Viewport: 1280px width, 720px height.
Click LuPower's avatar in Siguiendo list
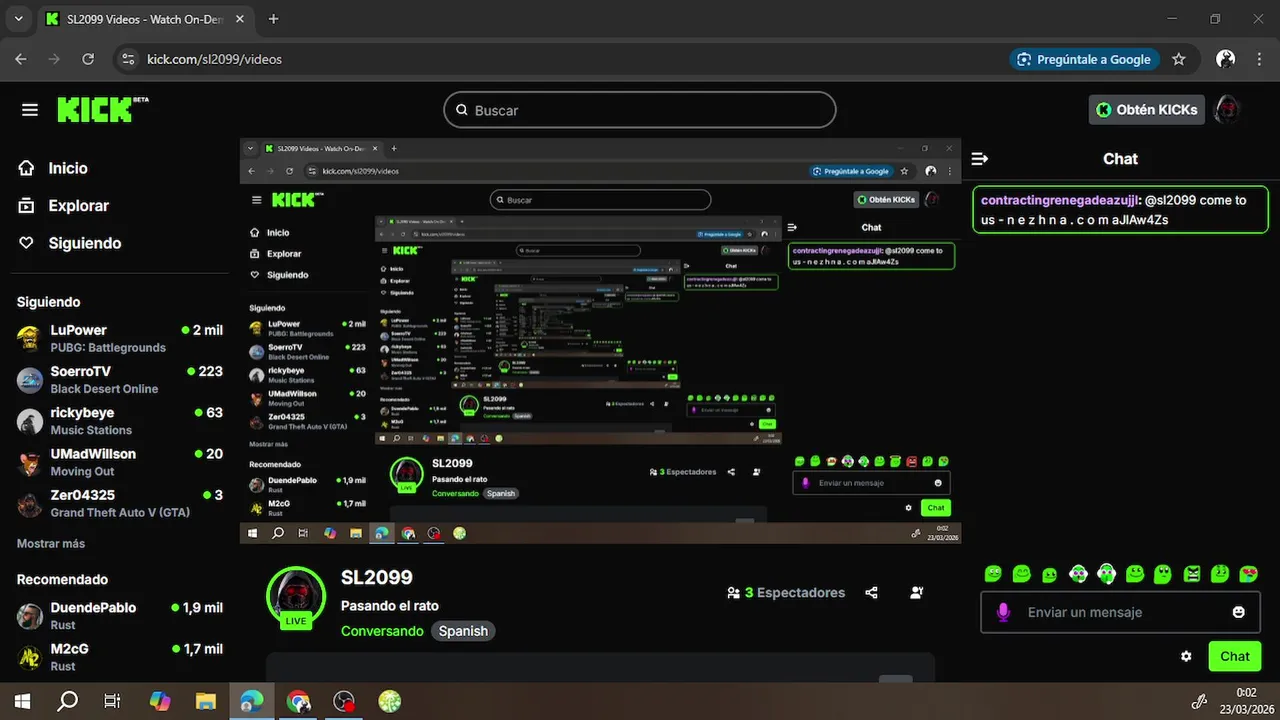pyautogui.click(x=30, y=338)
